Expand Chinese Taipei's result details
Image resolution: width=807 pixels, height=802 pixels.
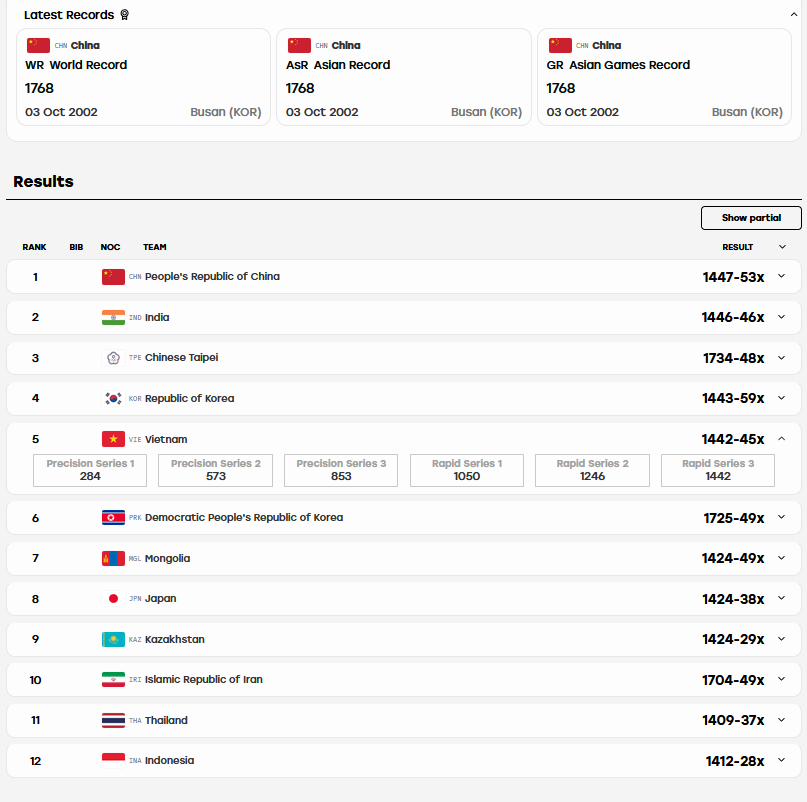(781, 357)
